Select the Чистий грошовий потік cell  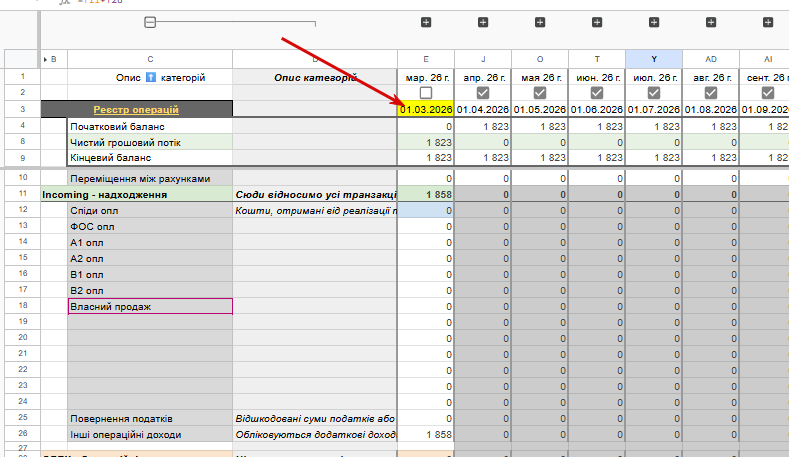150,142
